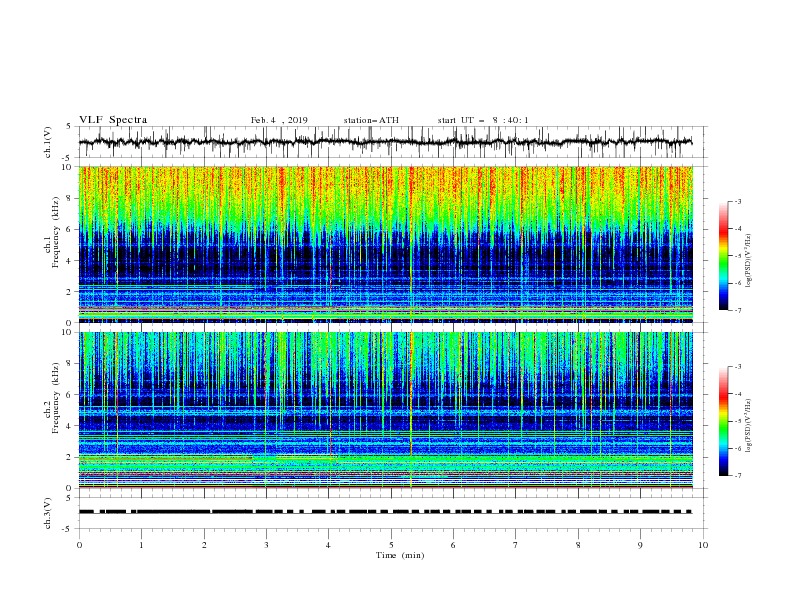Click the time axis tick '10'
Viewport: 792px width, 612px height.
point(703,545)
